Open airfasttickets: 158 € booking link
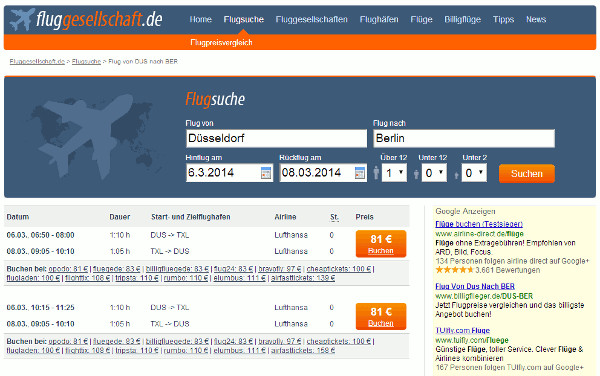 coord(303,350)
